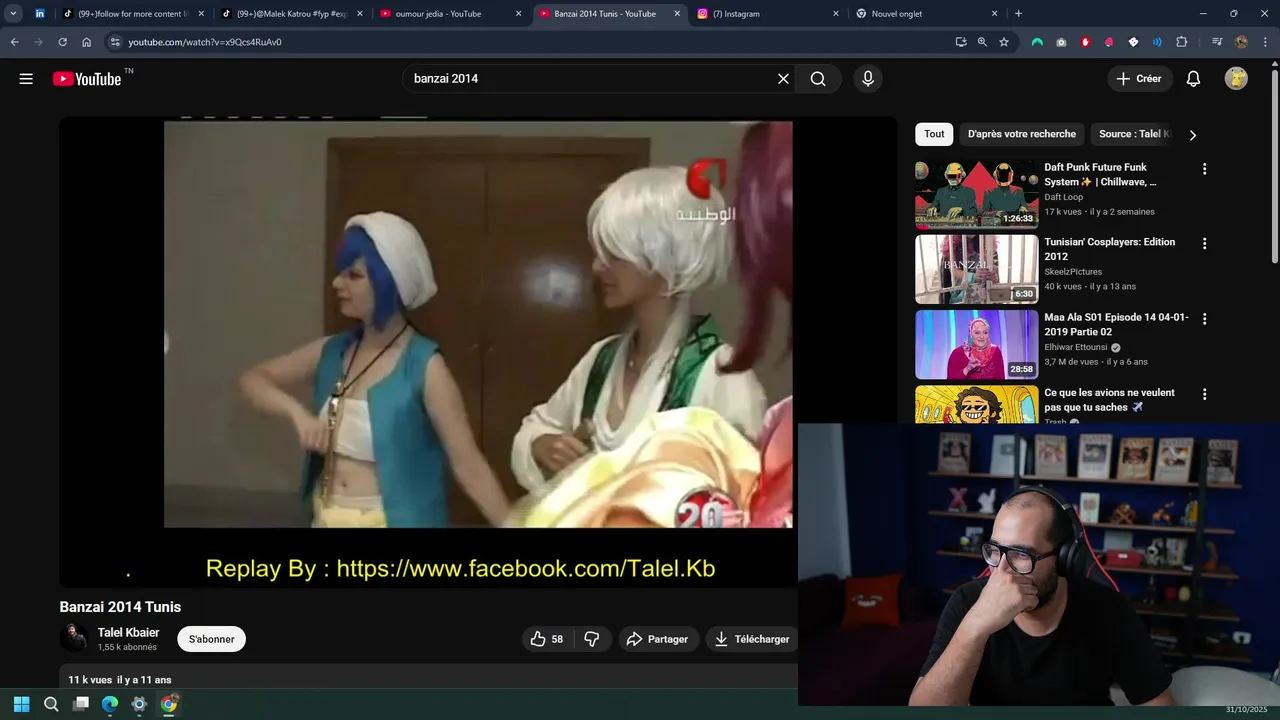This screenshot has height=720, width=1280.
Task: Clear the search box with the X icon
Action: point(783,79)
